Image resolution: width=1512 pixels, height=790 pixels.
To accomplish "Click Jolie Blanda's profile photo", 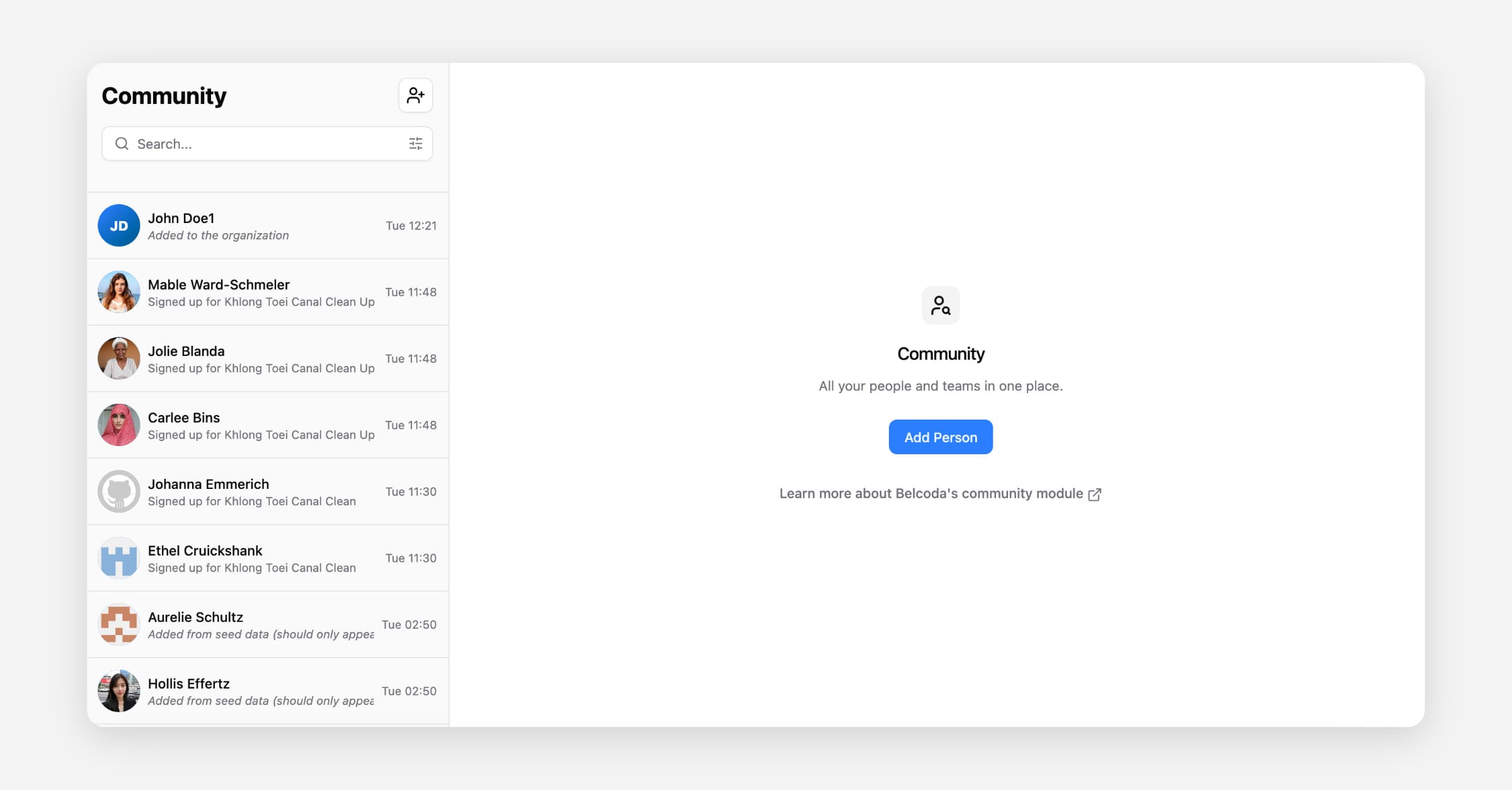I will (118, 358).
